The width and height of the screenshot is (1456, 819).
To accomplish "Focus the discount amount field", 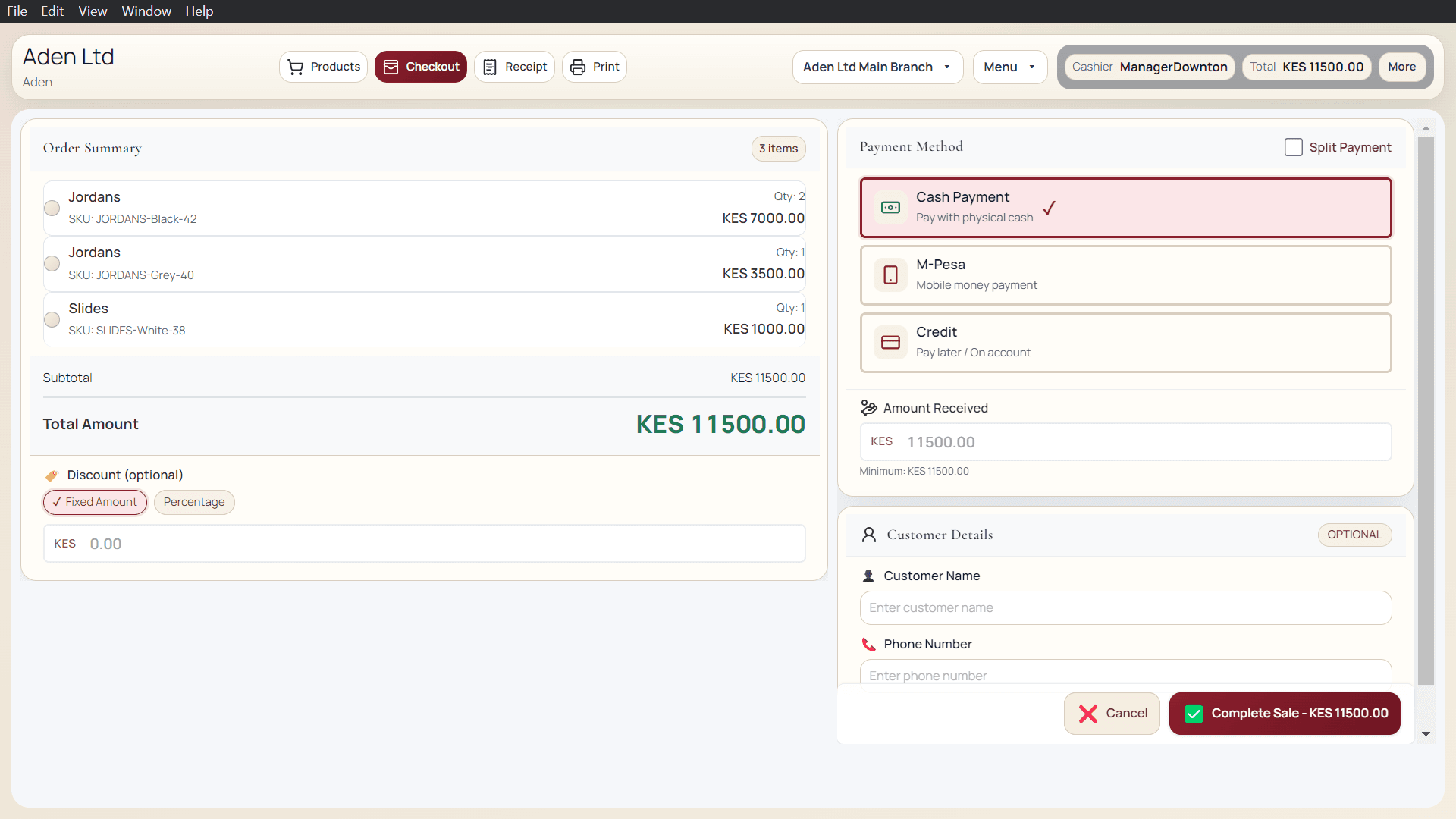I will (424, 544).
